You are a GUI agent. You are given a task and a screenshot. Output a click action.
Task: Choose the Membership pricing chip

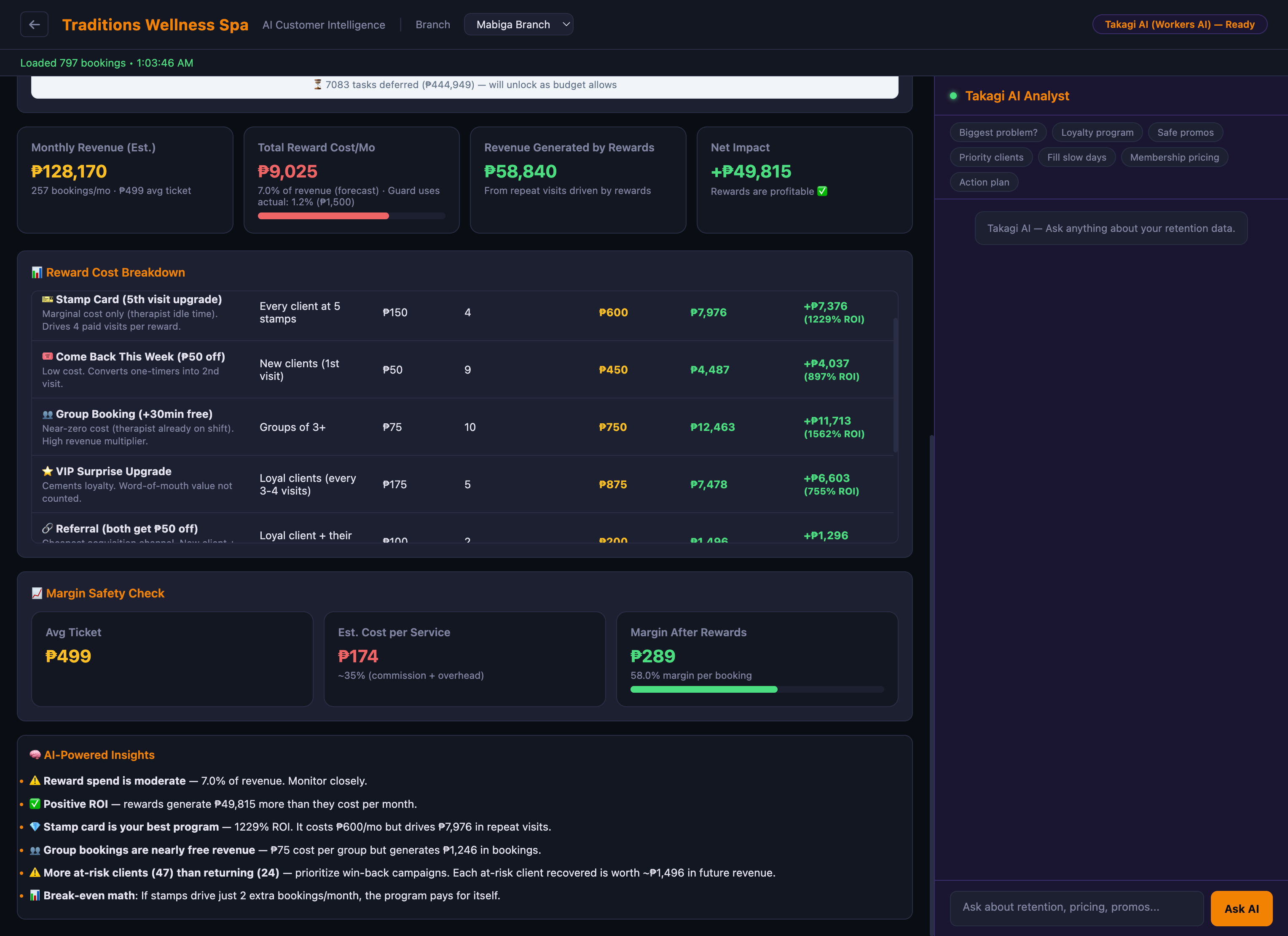[1175, 157]
